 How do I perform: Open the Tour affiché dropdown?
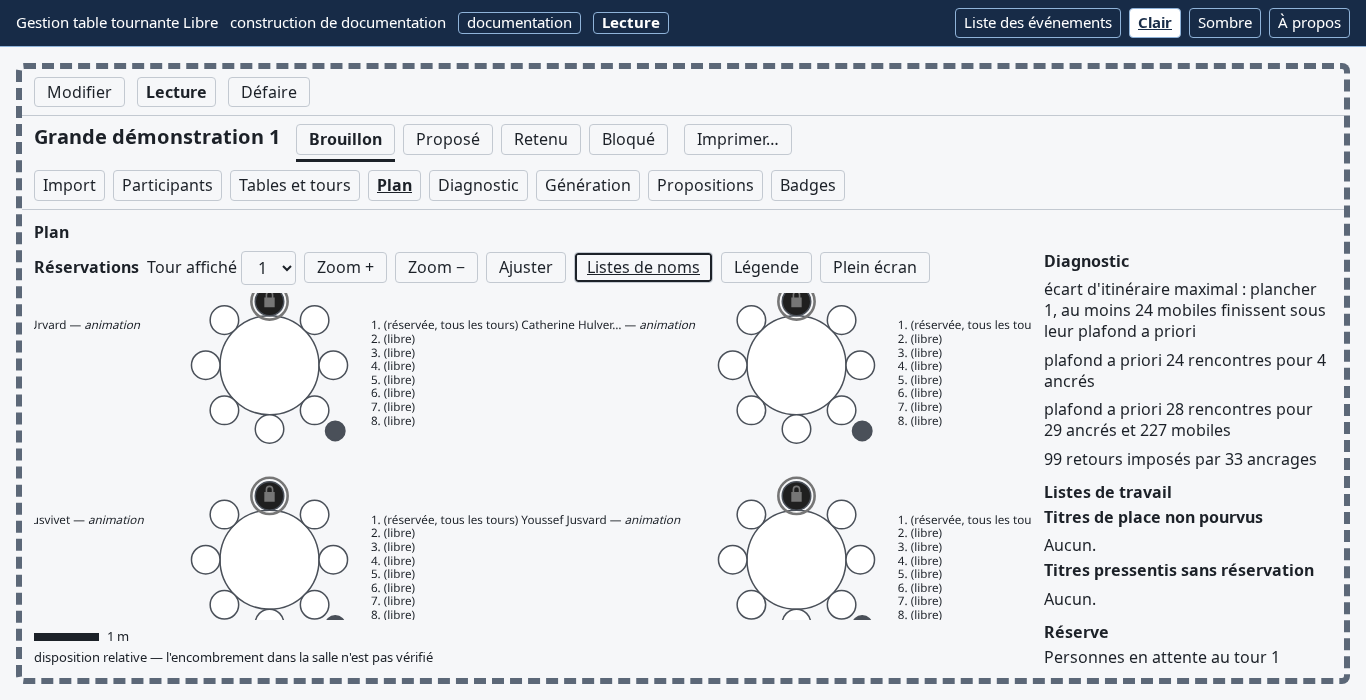268,268
